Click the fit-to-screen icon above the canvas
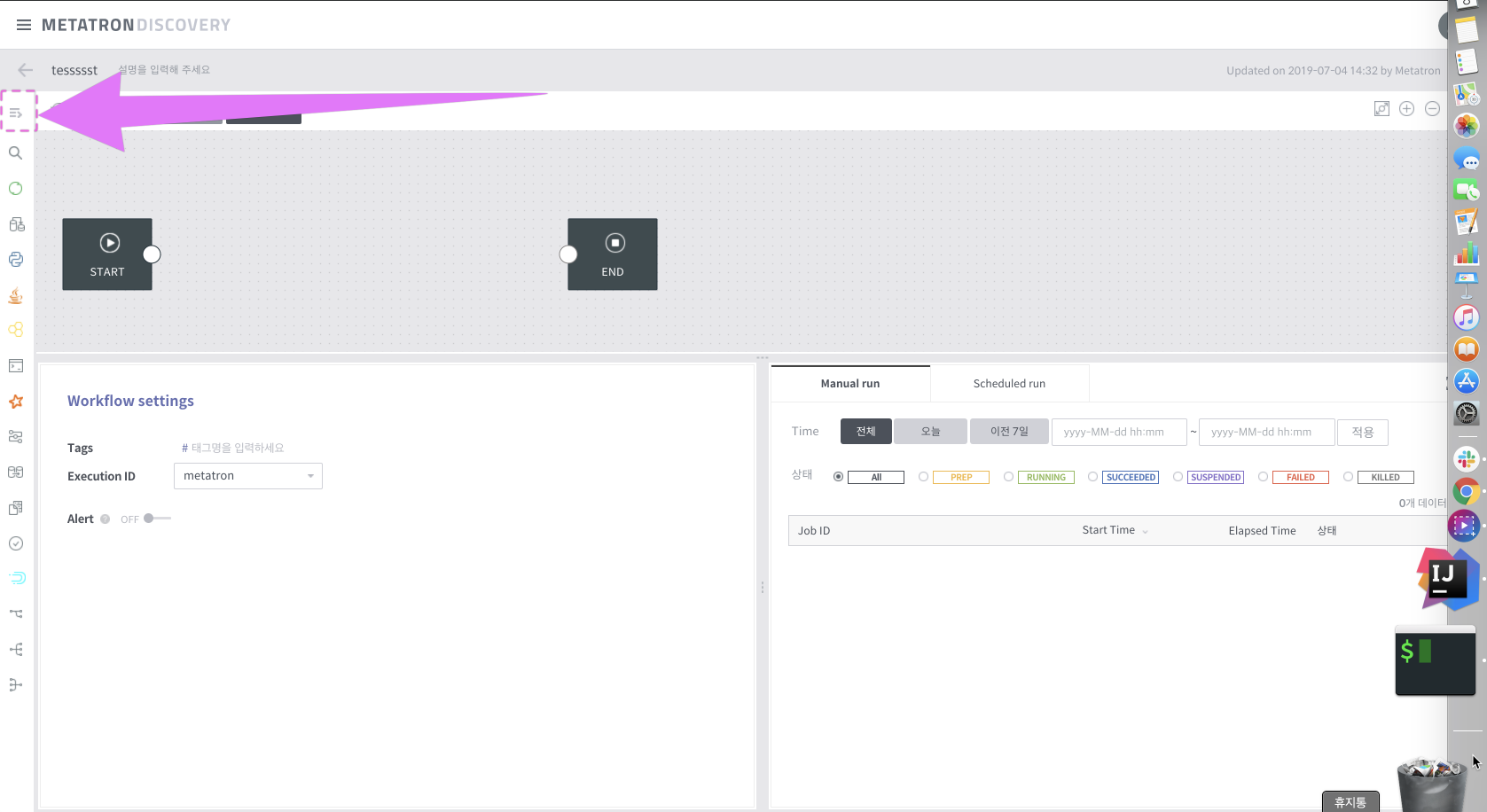The image size is (1487, 812). point(1381,108)
